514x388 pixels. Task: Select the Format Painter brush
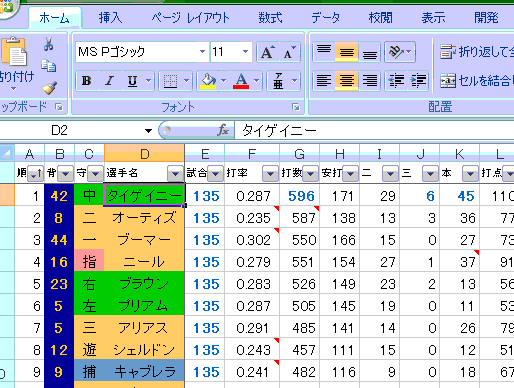(49, 87)
